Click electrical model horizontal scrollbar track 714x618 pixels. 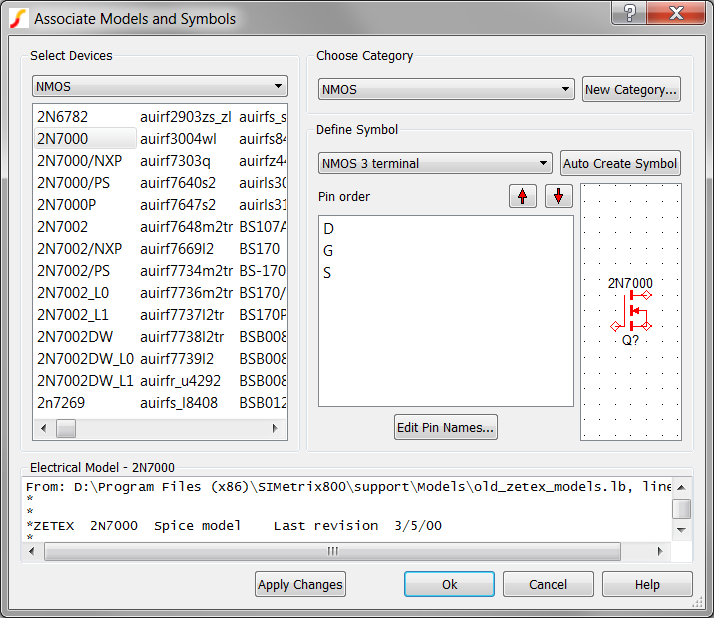[500, 551]
